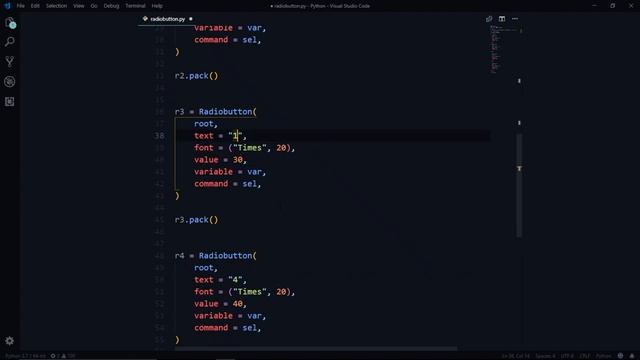640x360 pixels.
Task: Open the Debug view in activity bar
Action: pos(10,82)
